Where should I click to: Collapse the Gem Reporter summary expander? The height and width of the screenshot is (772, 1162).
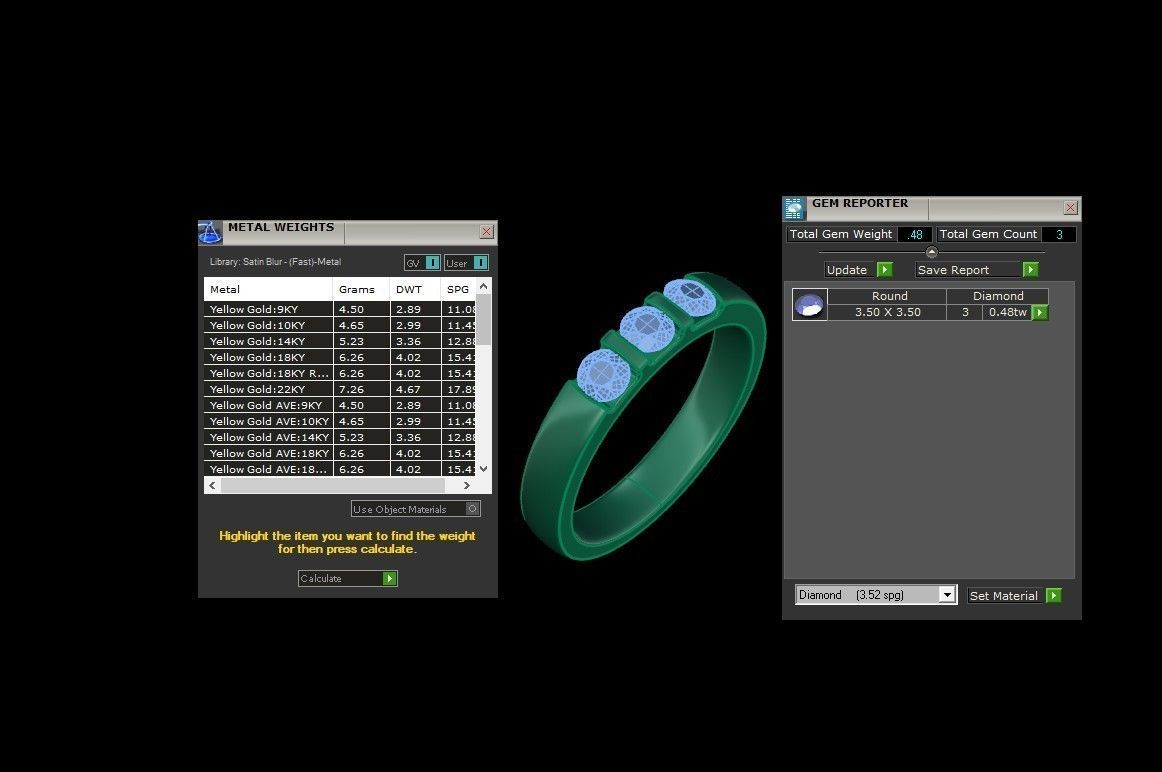click(x=932, y=252)
